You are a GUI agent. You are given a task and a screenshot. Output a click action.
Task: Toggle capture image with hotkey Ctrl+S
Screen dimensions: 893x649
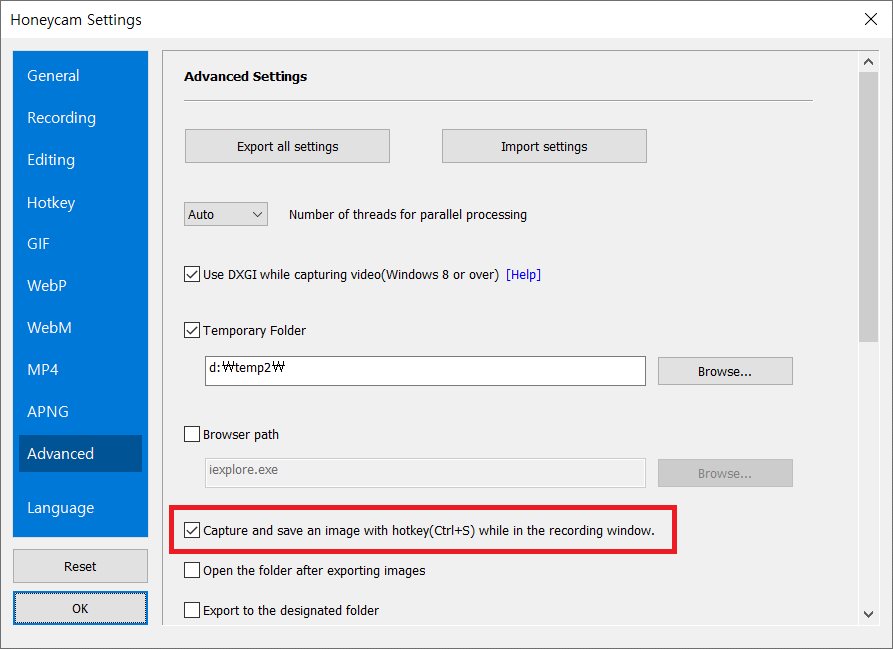click(x=192, y=530)
